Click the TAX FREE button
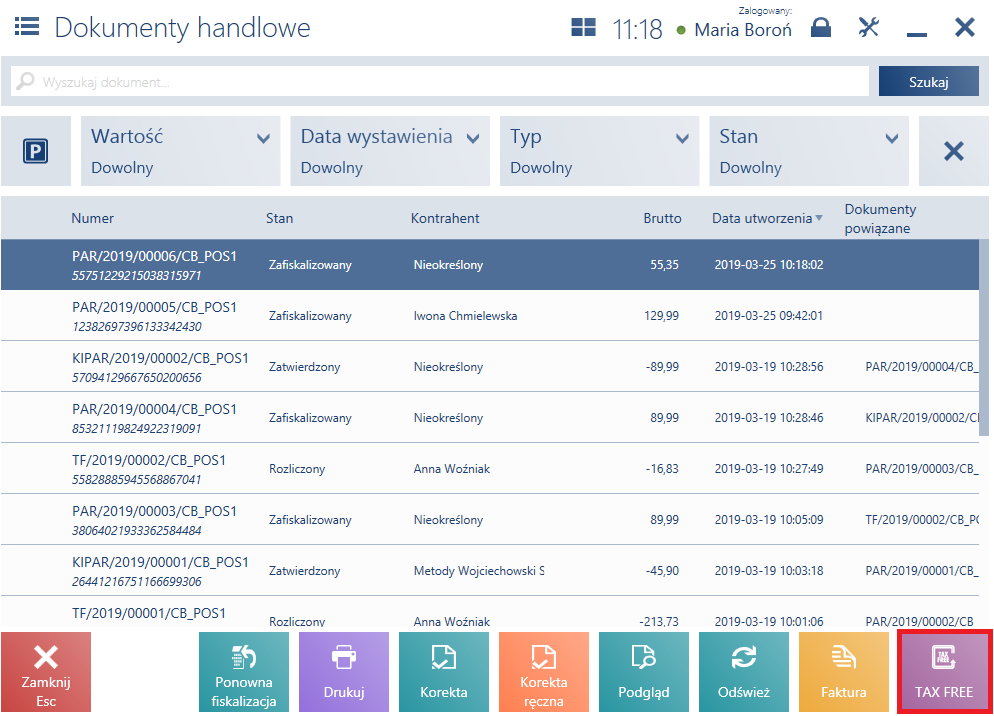 point(944,672)
